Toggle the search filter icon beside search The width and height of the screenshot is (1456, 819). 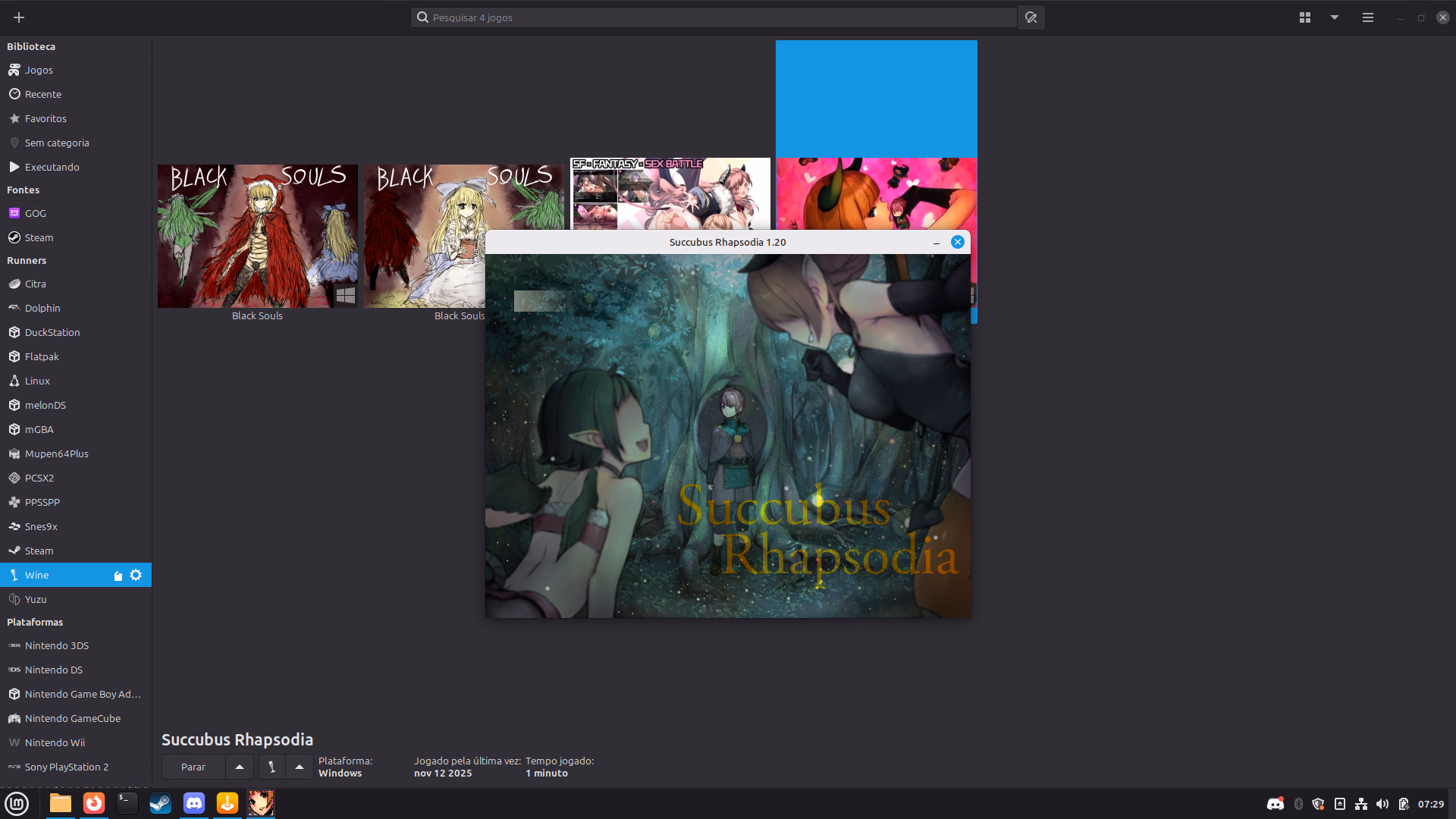pyautogui.click(x=1031, y=17)
